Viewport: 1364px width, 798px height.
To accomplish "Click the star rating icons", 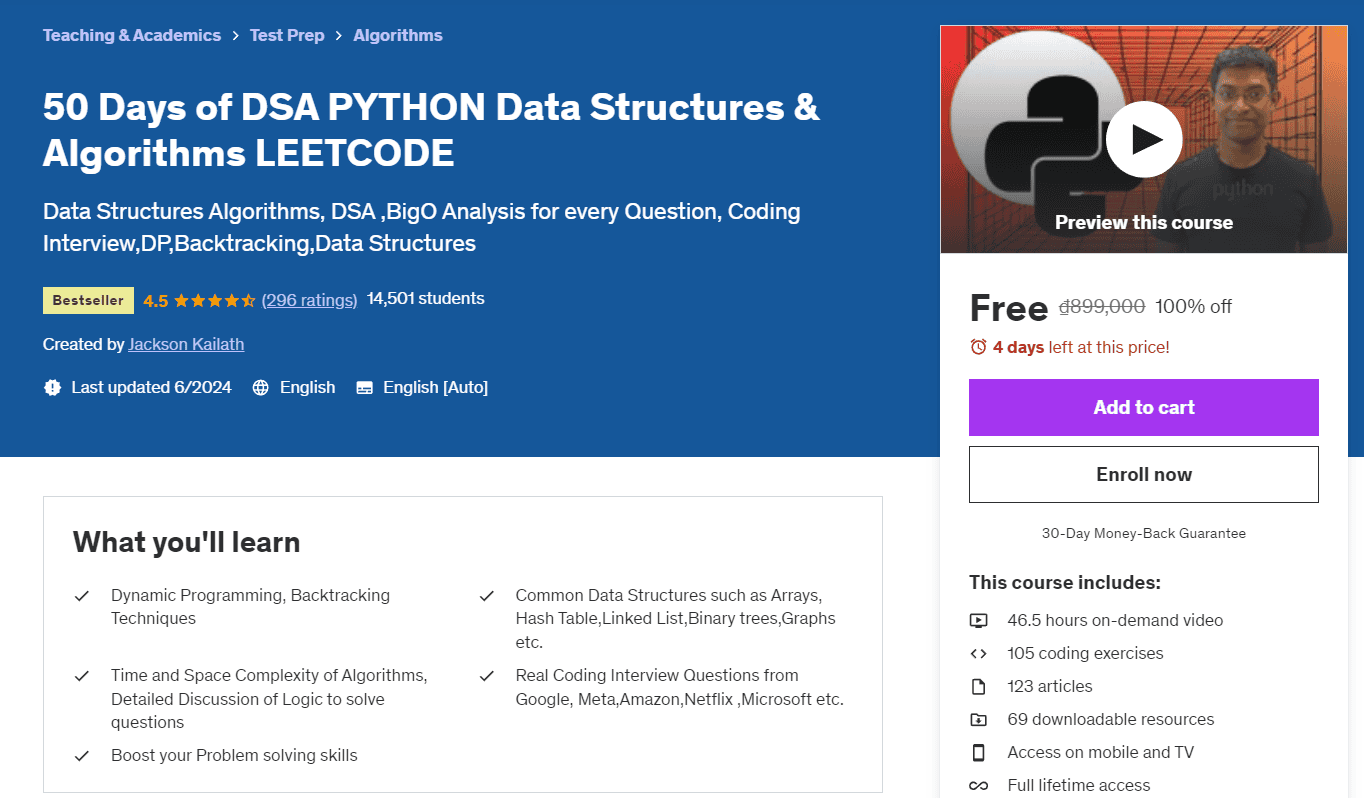I will point(216,300).
